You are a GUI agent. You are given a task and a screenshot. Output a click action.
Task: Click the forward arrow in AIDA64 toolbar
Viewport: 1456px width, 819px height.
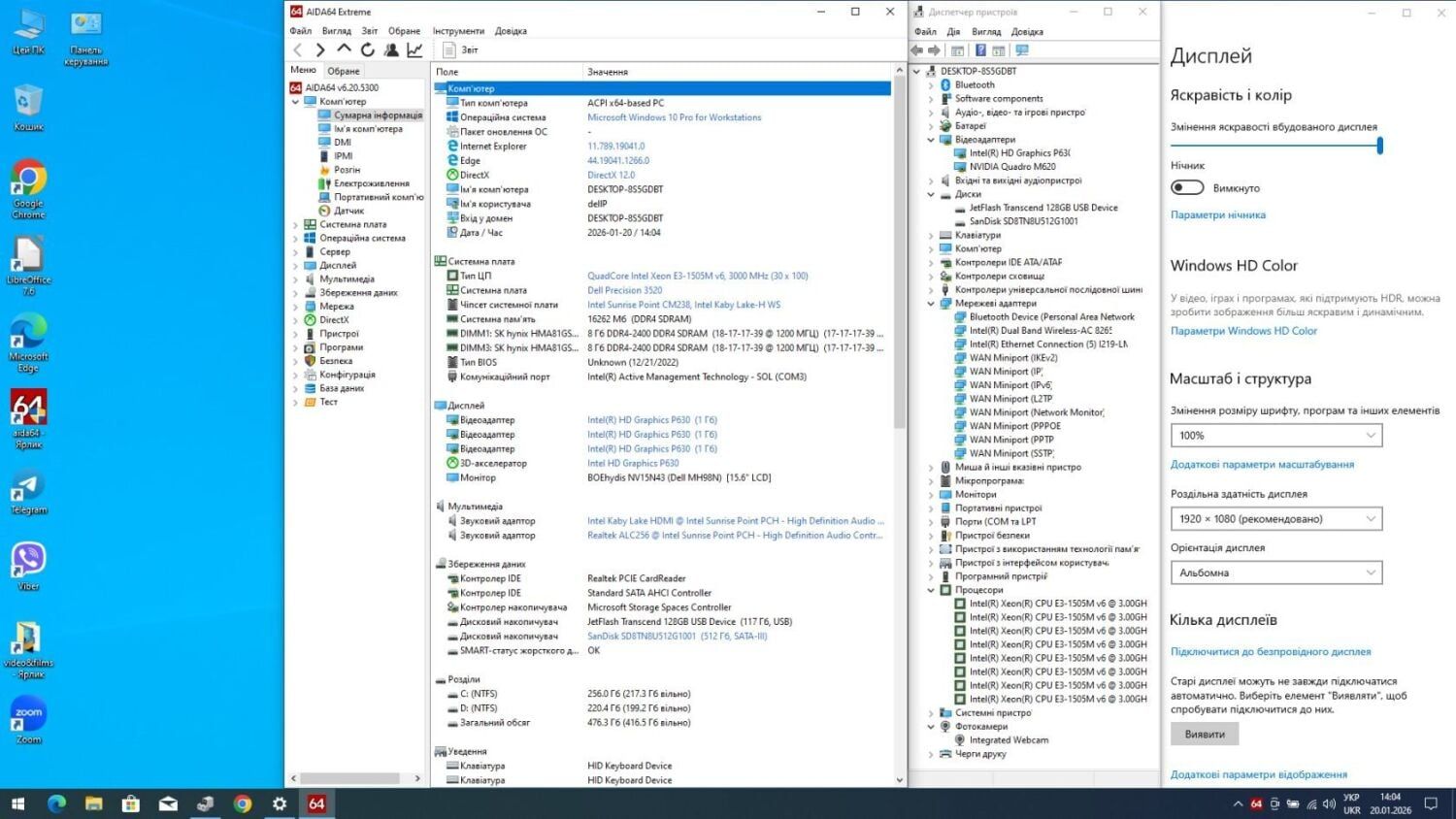click(x=320, y=49)
